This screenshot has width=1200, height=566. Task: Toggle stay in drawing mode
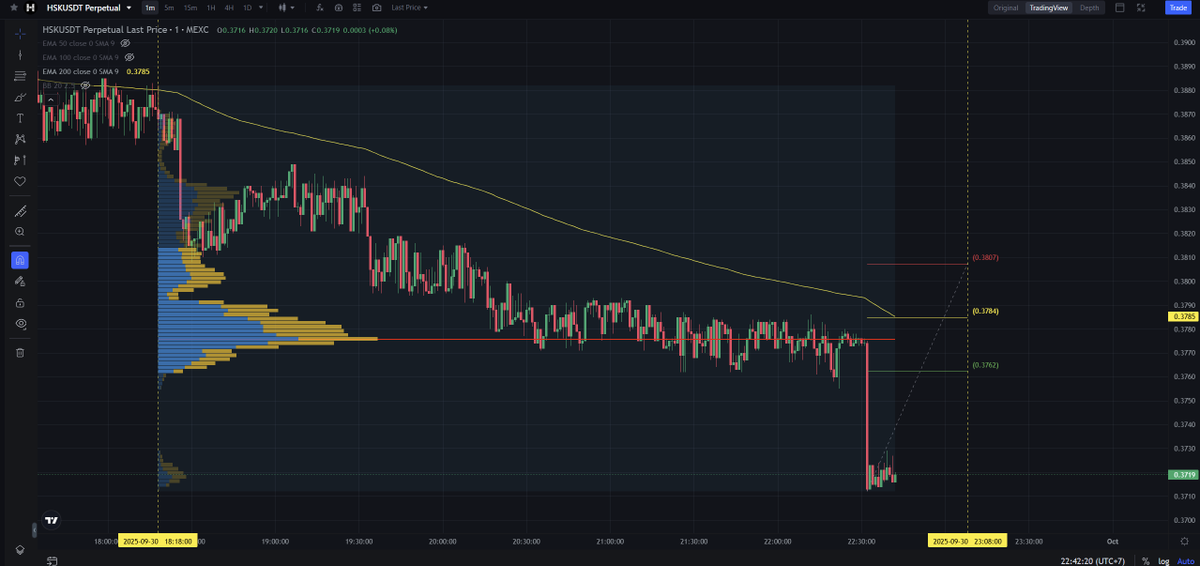click(x=20, y=281)
